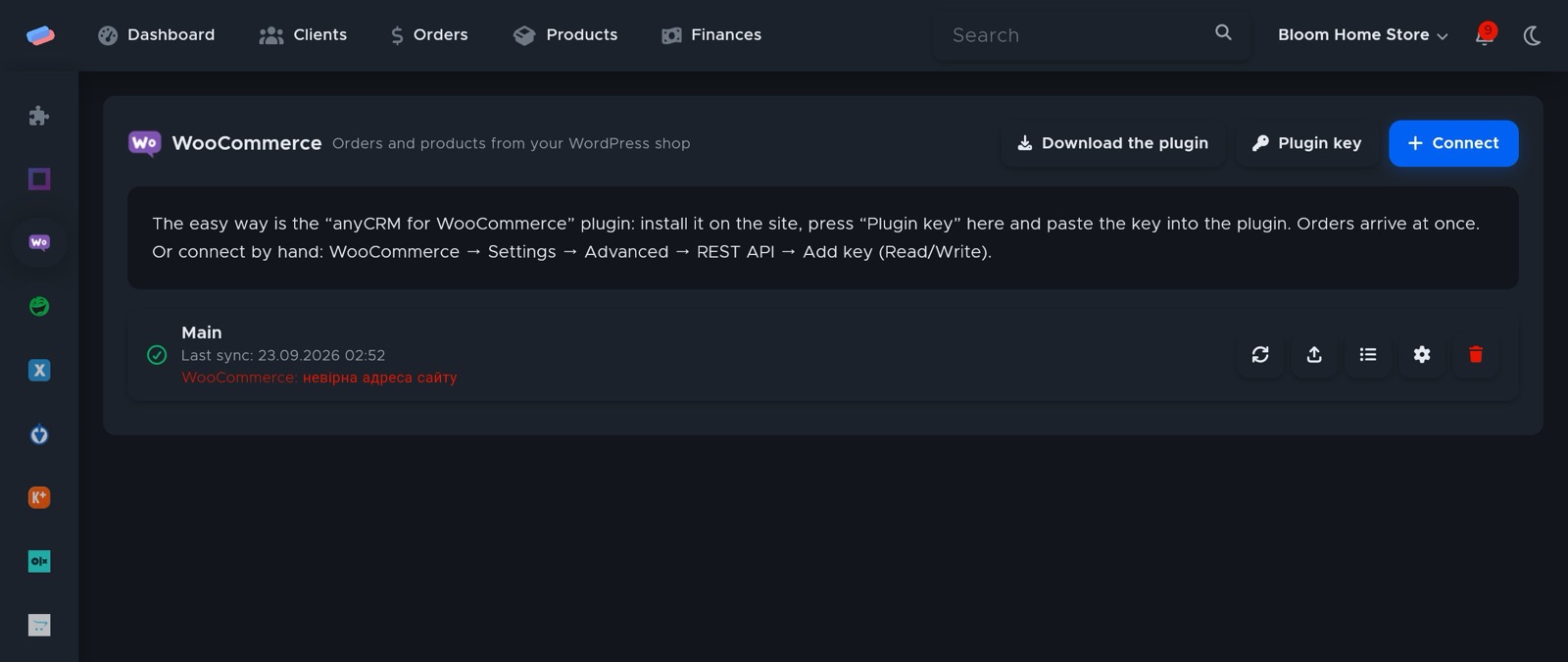
Task: Click "Orders and products from your WordPress shop"
Action: tap(512, 143)
